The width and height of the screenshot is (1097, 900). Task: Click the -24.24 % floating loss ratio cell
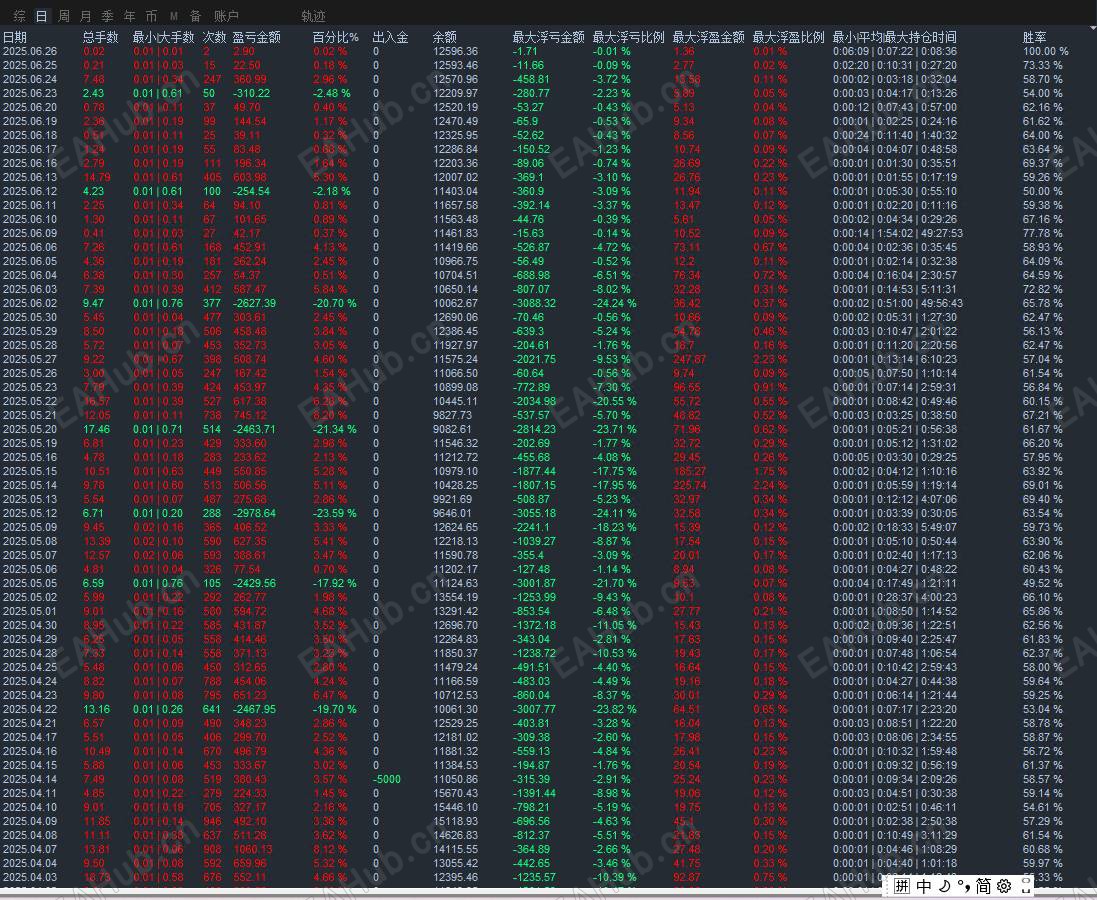pos(615,303)
